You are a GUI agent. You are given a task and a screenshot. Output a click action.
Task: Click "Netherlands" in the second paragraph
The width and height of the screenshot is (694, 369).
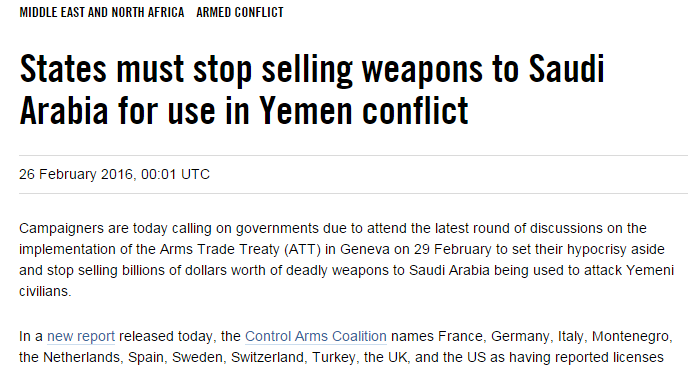[84, 357]
